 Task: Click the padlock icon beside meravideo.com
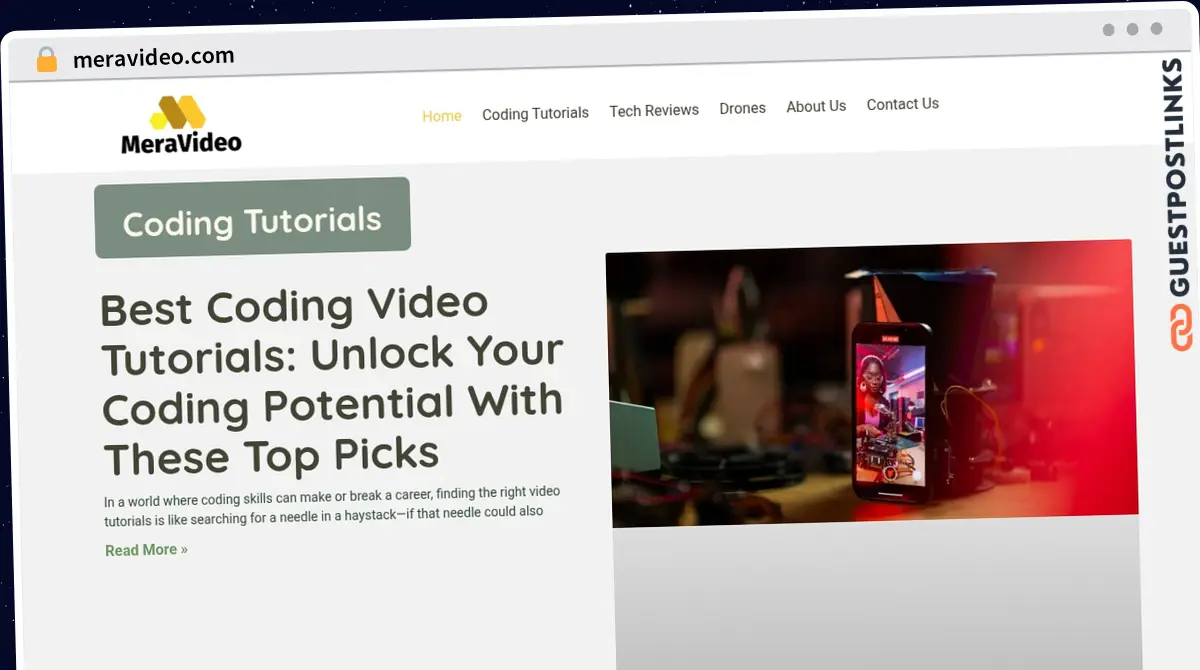[47, 60]
